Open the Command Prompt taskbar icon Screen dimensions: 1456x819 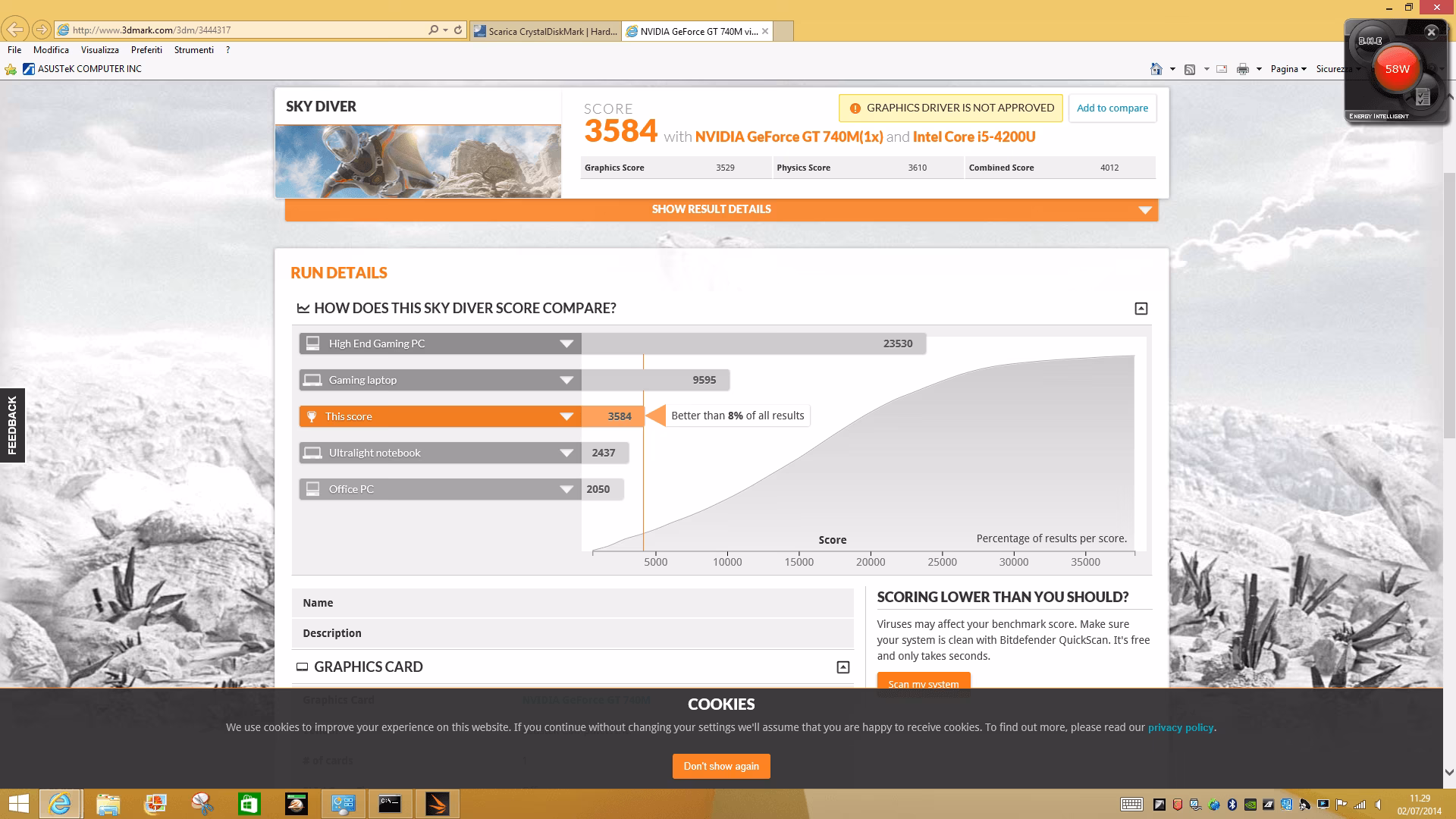click(390, 804)
